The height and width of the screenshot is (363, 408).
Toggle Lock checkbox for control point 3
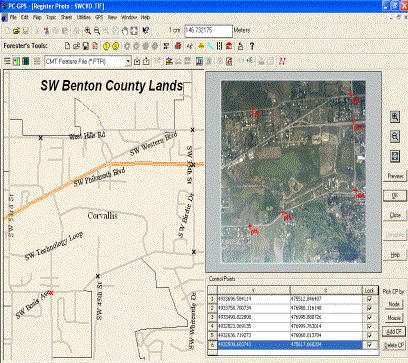(369, 317)
